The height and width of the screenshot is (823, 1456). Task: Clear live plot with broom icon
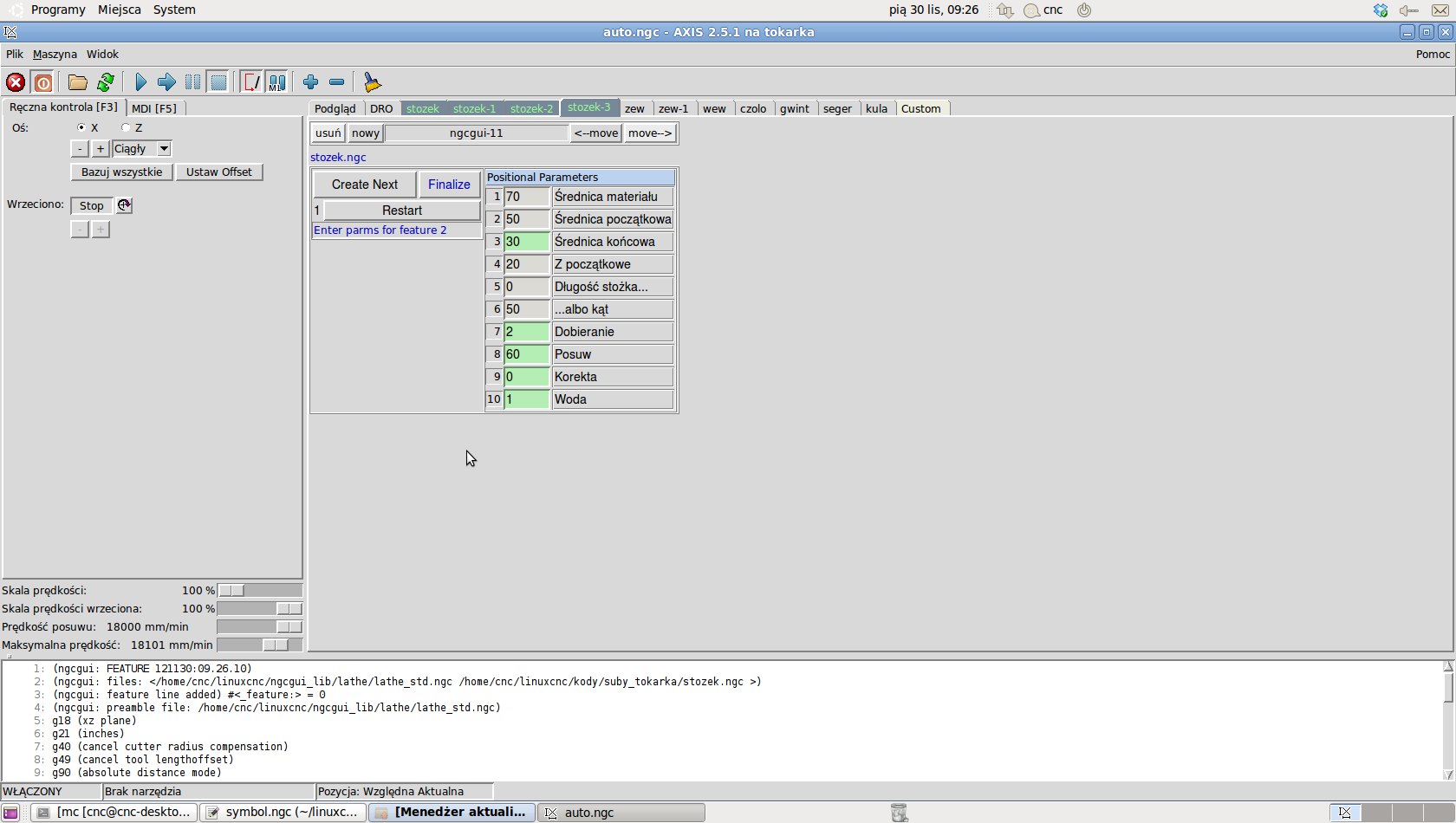372,82
